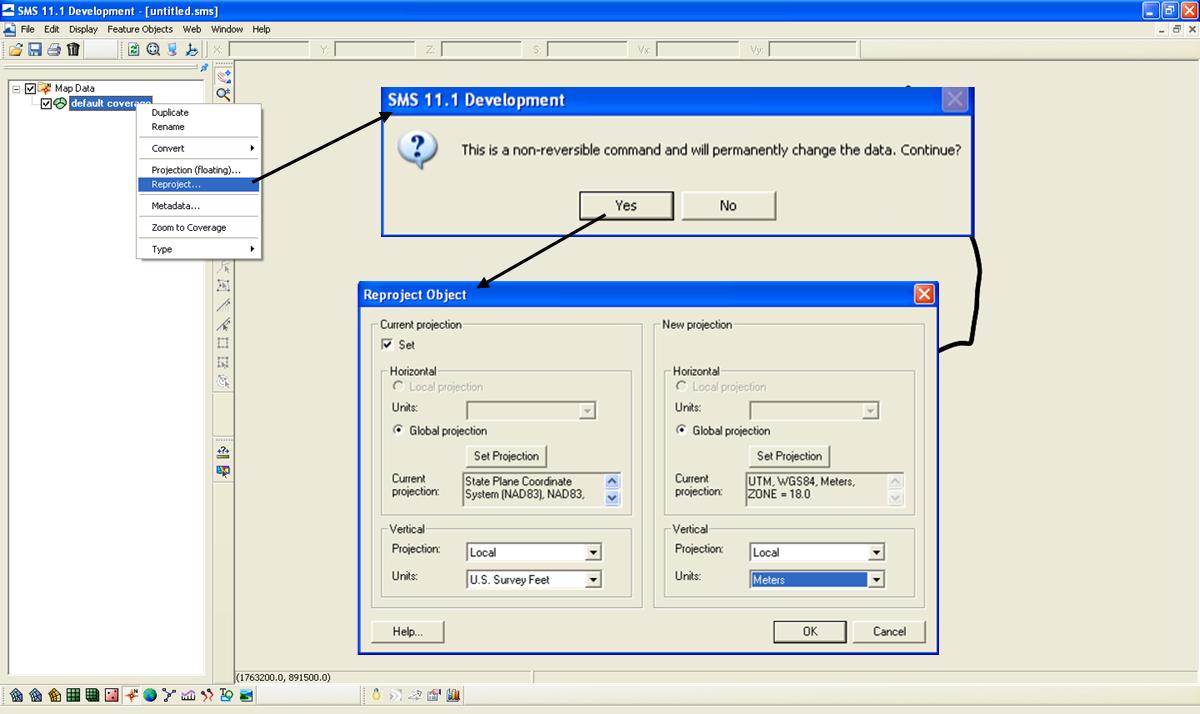Choose Reproject... from context menu
Screen dimensions: 1200x714
pyautogui.click(x=199, y=184)
